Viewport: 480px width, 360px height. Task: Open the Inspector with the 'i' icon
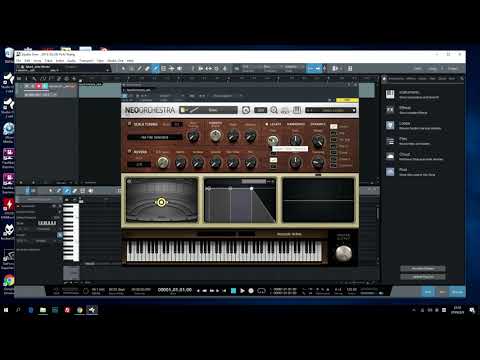26,79
